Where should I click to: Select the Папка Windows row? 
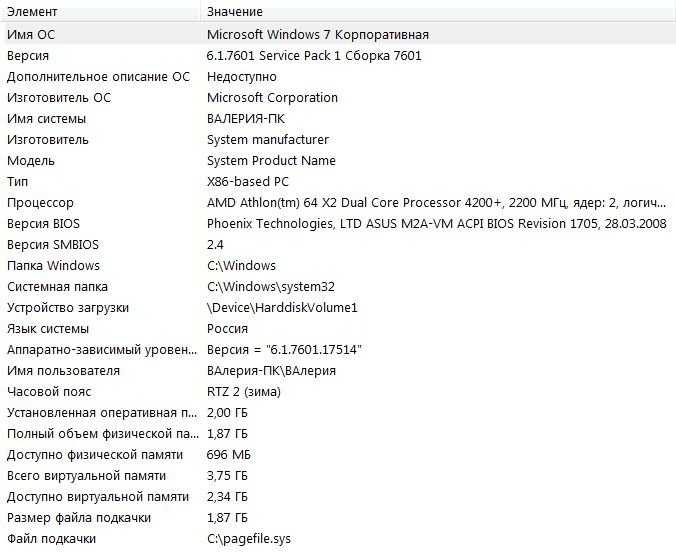coord(338,266)
